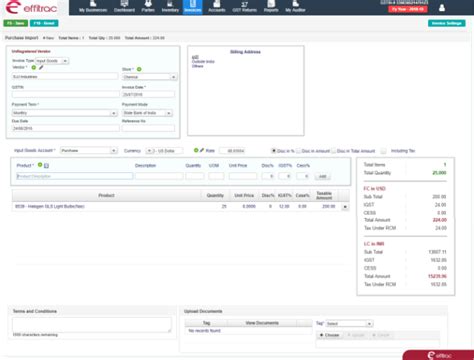Click the red Total Amount value 224.00

440,220
